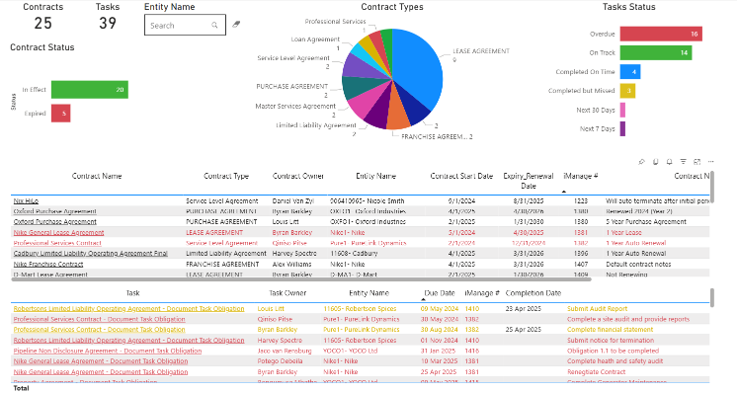This screenshot has height=393, width=737.
Task: Sort by Expiry_Renewal Date column header
Action: click(x=528, y=181)
